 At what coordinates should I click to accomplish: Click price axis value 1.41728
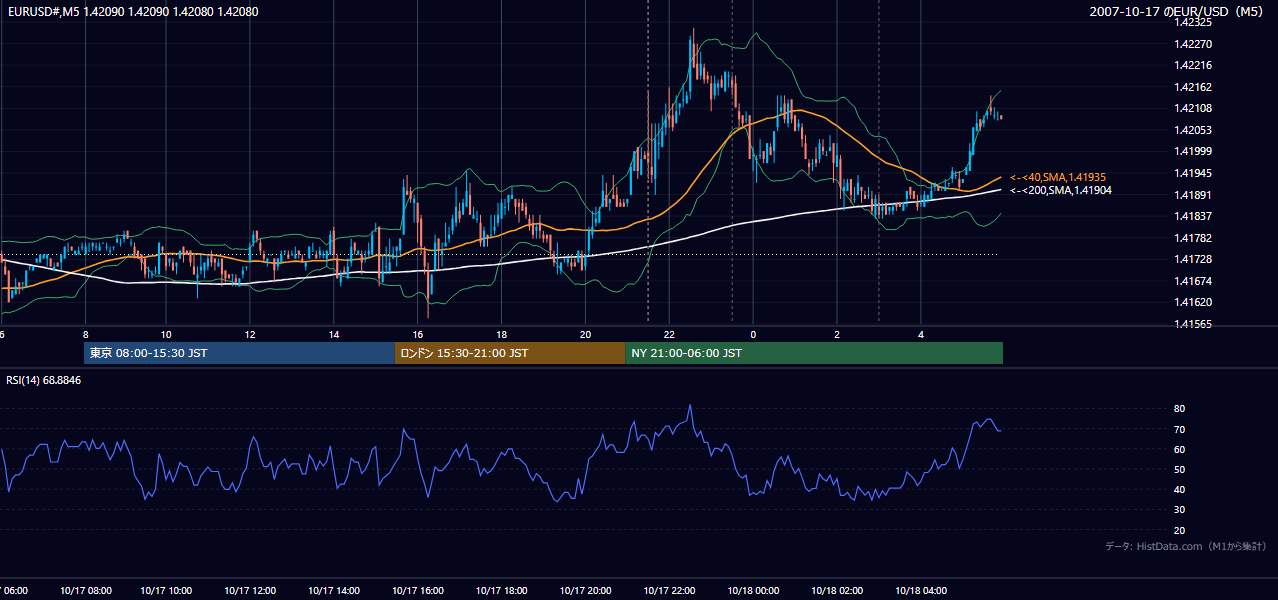coord(1194,260)
